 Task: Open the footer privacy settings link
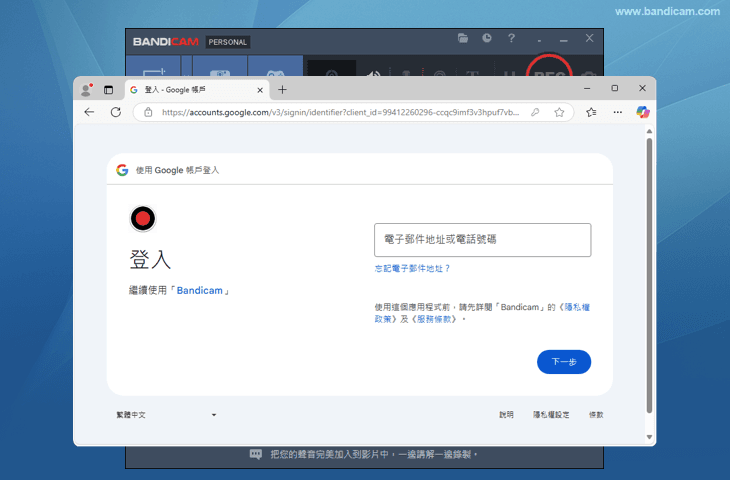tap(551, 415)
